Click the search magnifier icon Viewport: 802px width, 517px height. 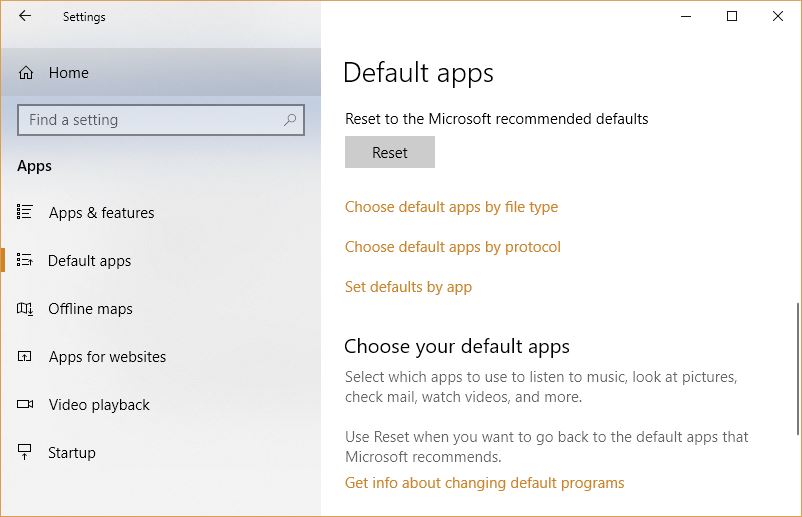point(289,120)
